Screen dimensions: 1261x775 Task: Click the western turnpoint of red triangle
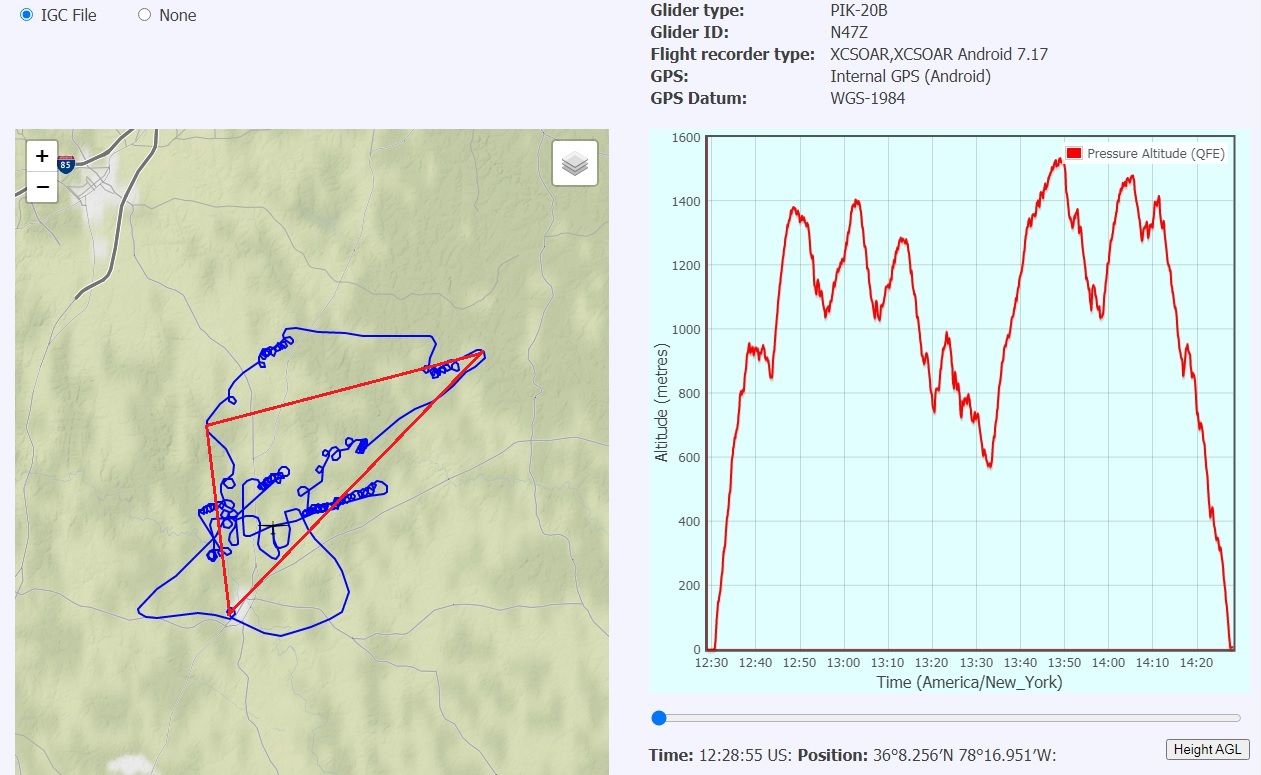(207, 426)
